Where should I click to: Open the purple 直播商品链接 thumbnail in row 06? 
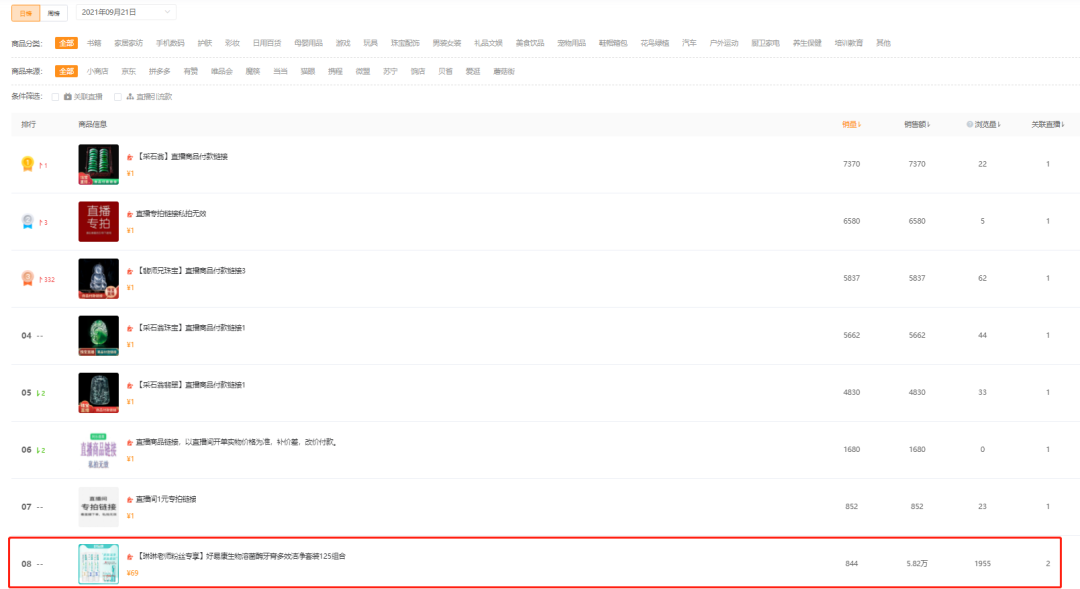pyautogui.click(x=98, y=450)
